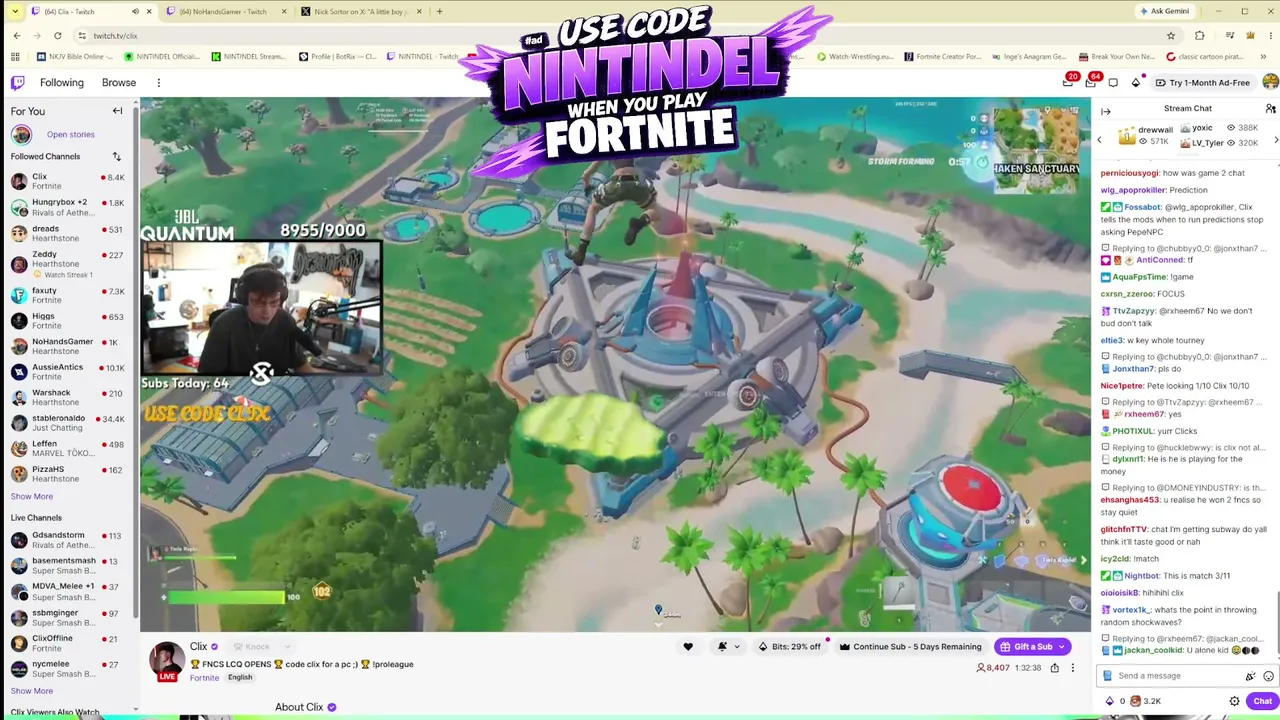
Task: Bookmark this page with the star icon
Action: (x=1171, y=36)
